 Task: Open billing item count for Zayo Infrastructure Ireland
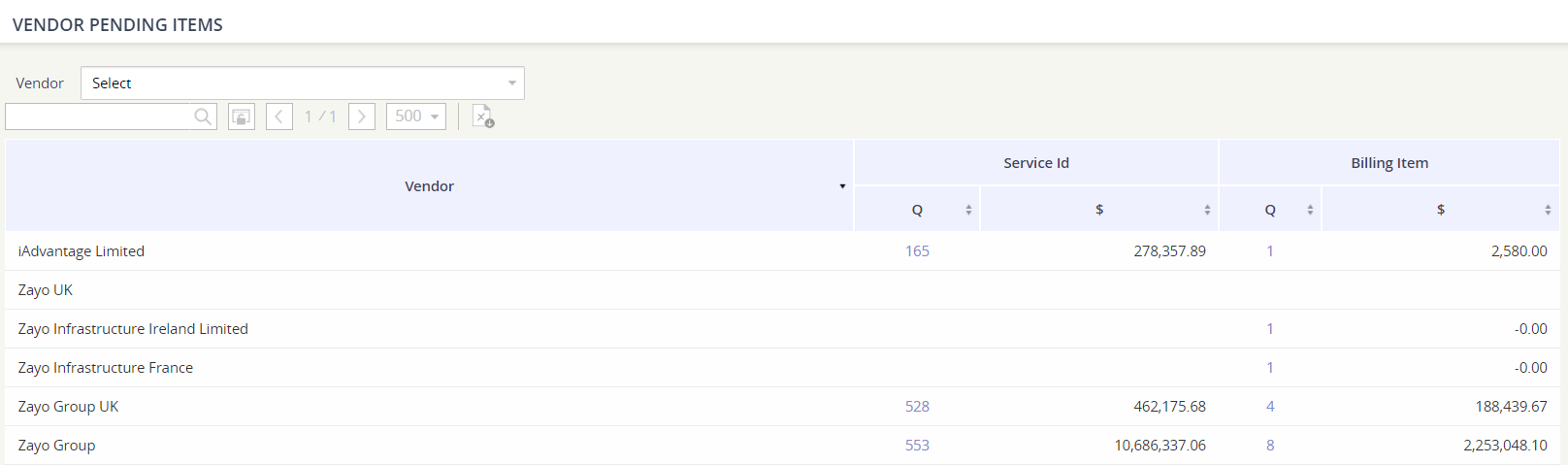1270,328
